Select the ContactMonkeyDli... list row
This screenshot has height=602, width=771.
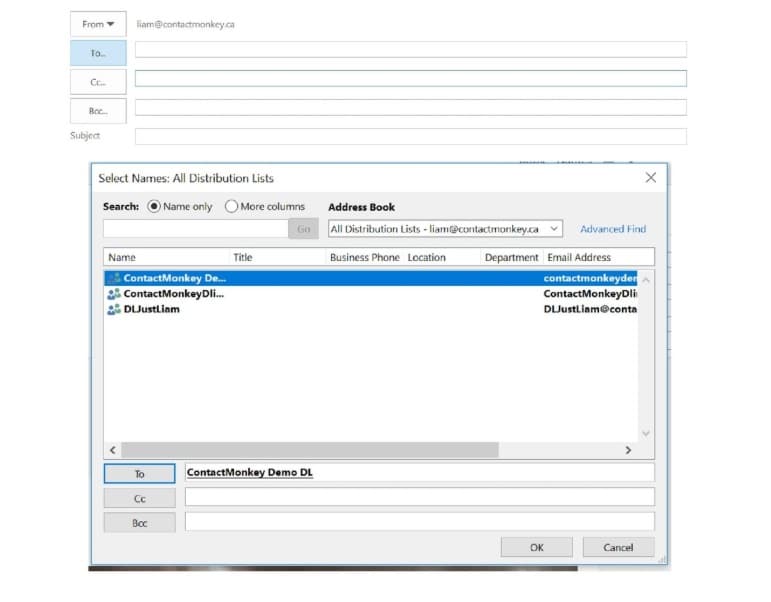[x=371, y=294]
